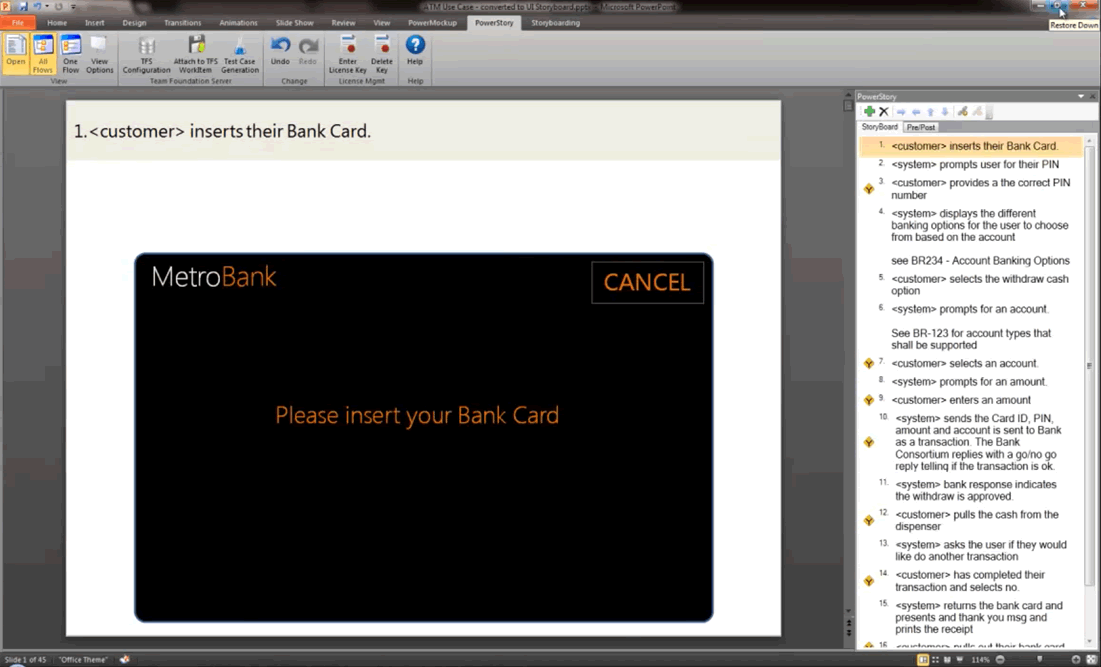Viewport: 1101px width, 667px height.
Task: Click the zoom slider handle
Action: [1040, 660]
